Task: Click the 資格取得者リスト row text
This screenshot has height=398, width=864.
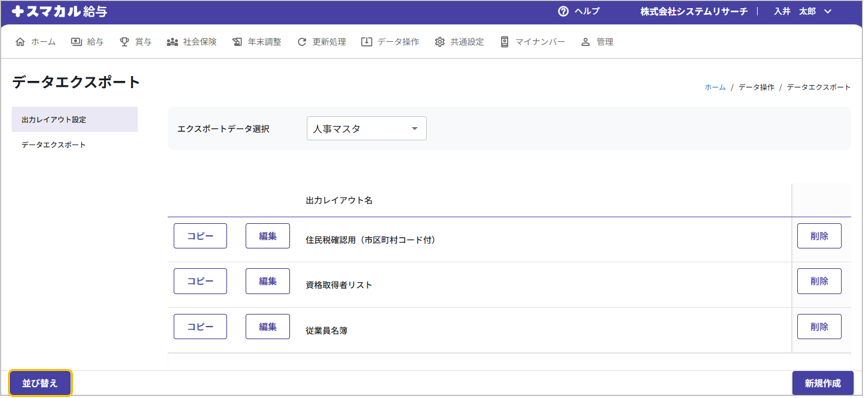Action: point(338,285)
